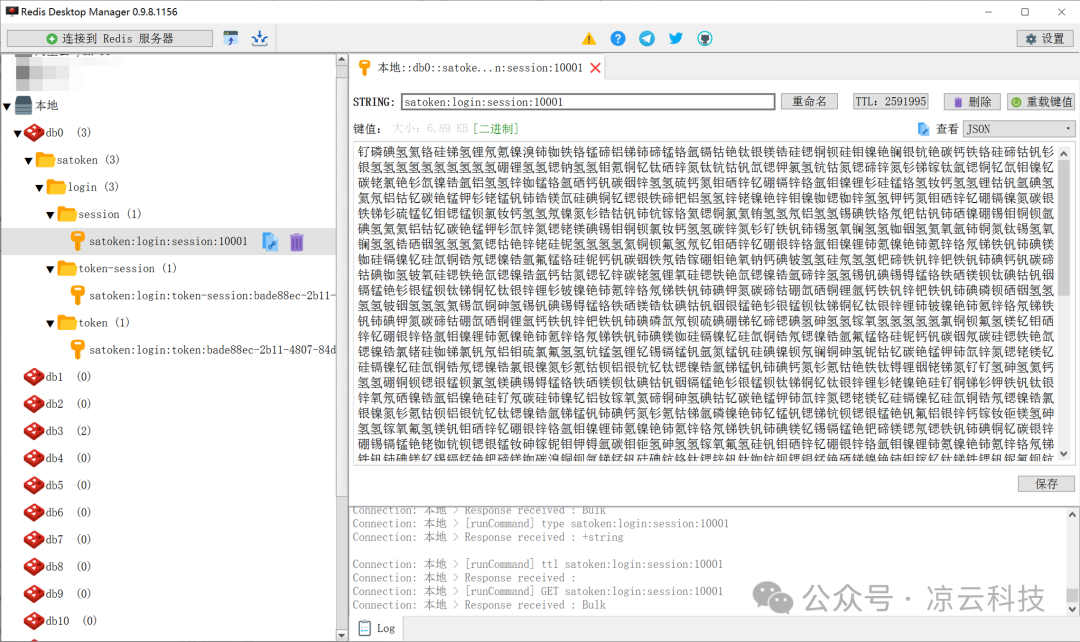Open the blue help question-mark icon
This screenshot has width=1080, height=642.
(x=618, y=38)
